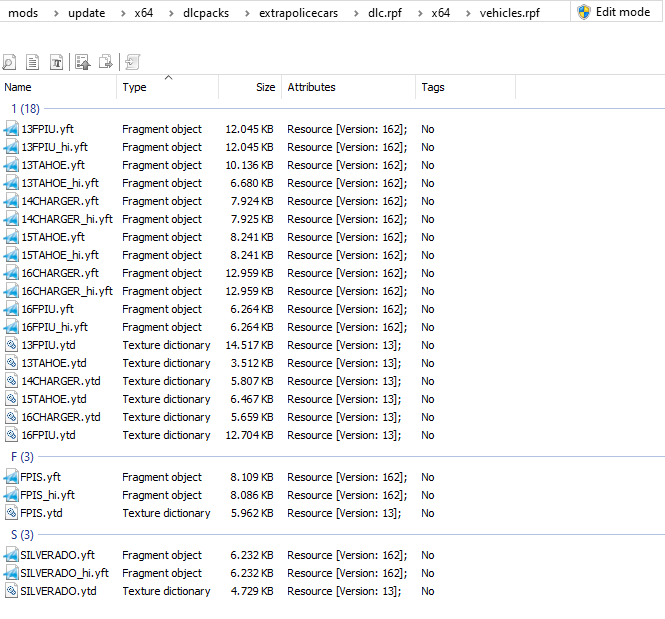Click the texture dictionary icon of 15TAHOE.ytd
Image resolution: width=665 pixels, height=619 pixels.
click(x=11, y=399)
